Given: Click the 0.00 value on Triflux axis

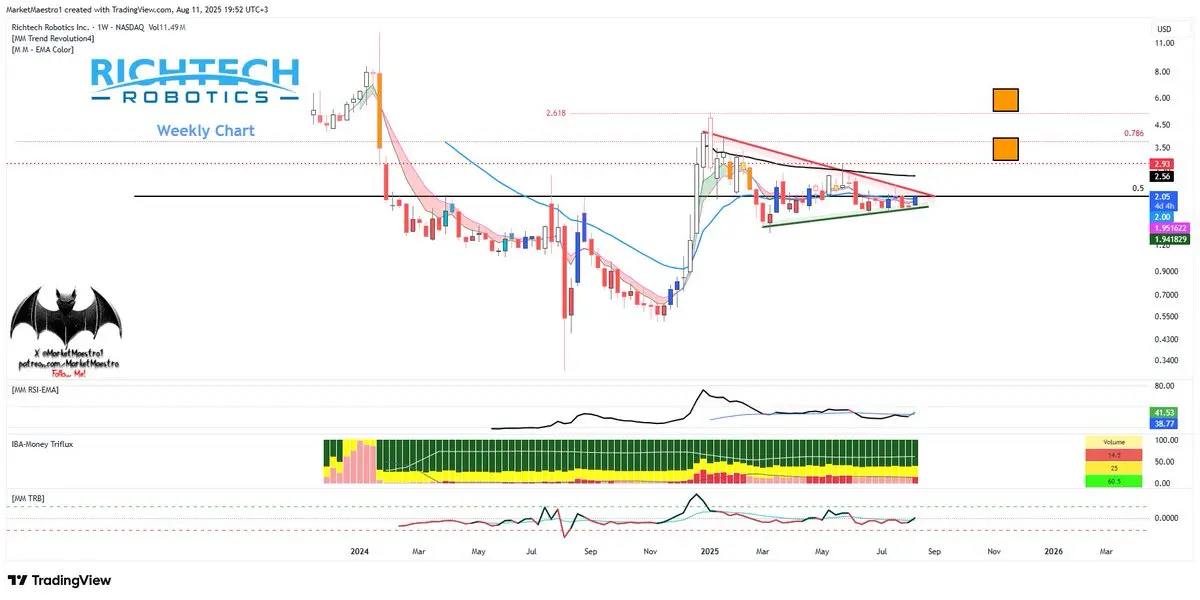Looking at the screenshot, I should (1164, 483).
